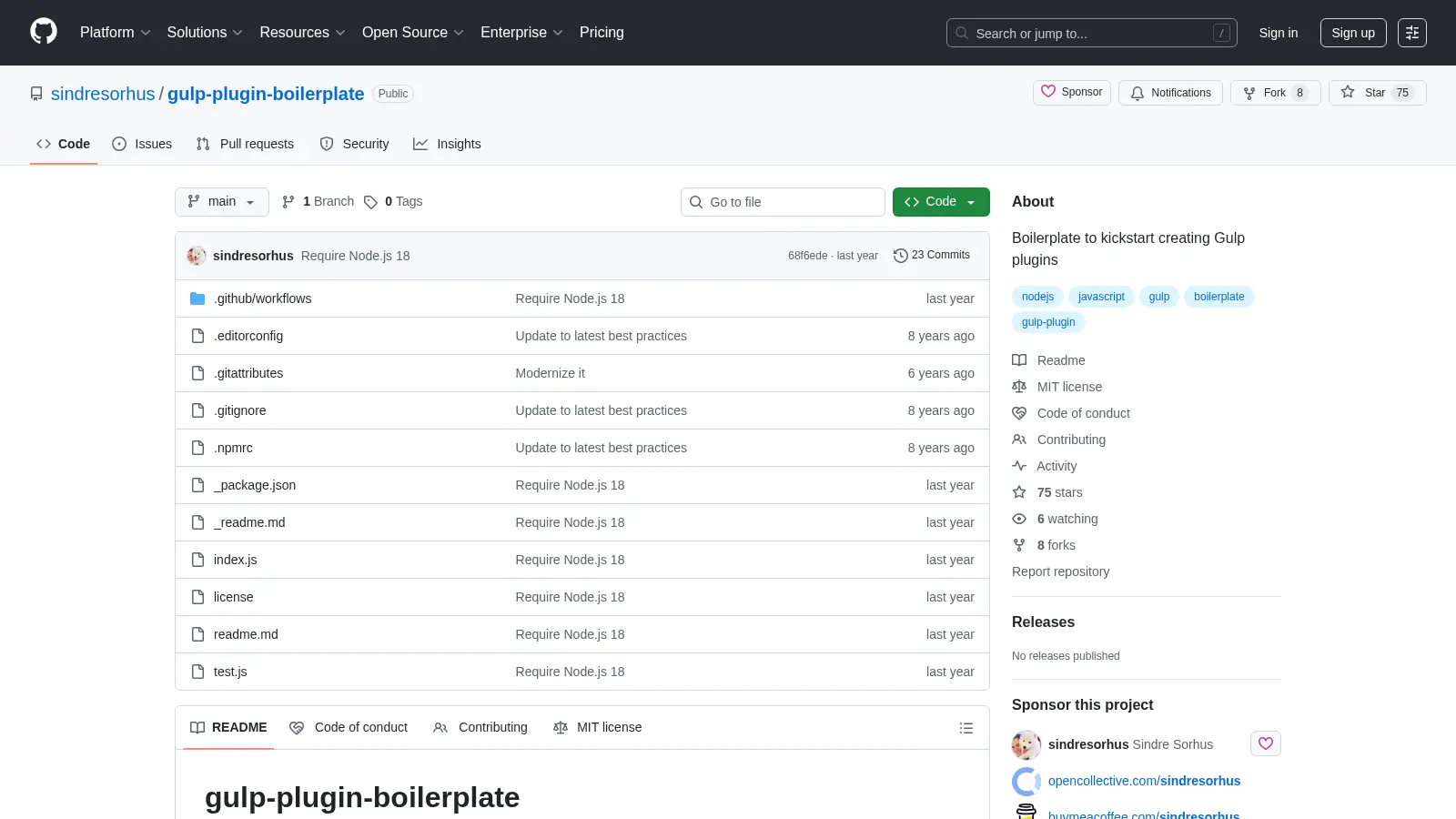Open the sindresorhus owner link
This screenshot has width=1456, height=819.
click(103, 94)
